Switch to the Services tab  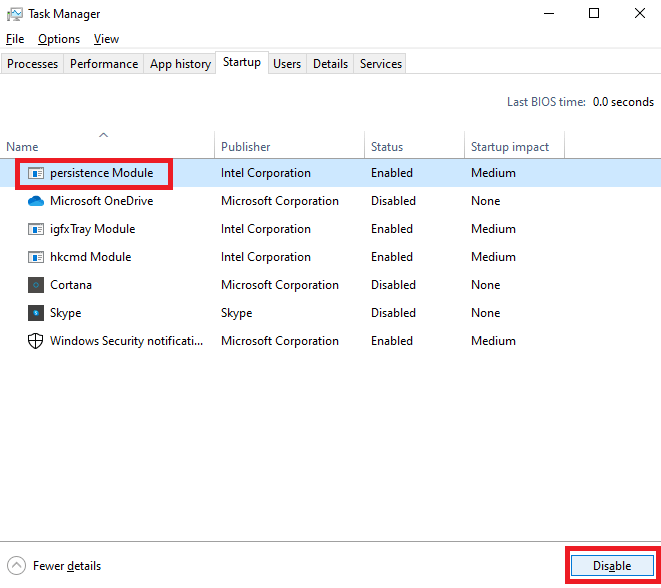pyautogui.click(x=381, y=64)
